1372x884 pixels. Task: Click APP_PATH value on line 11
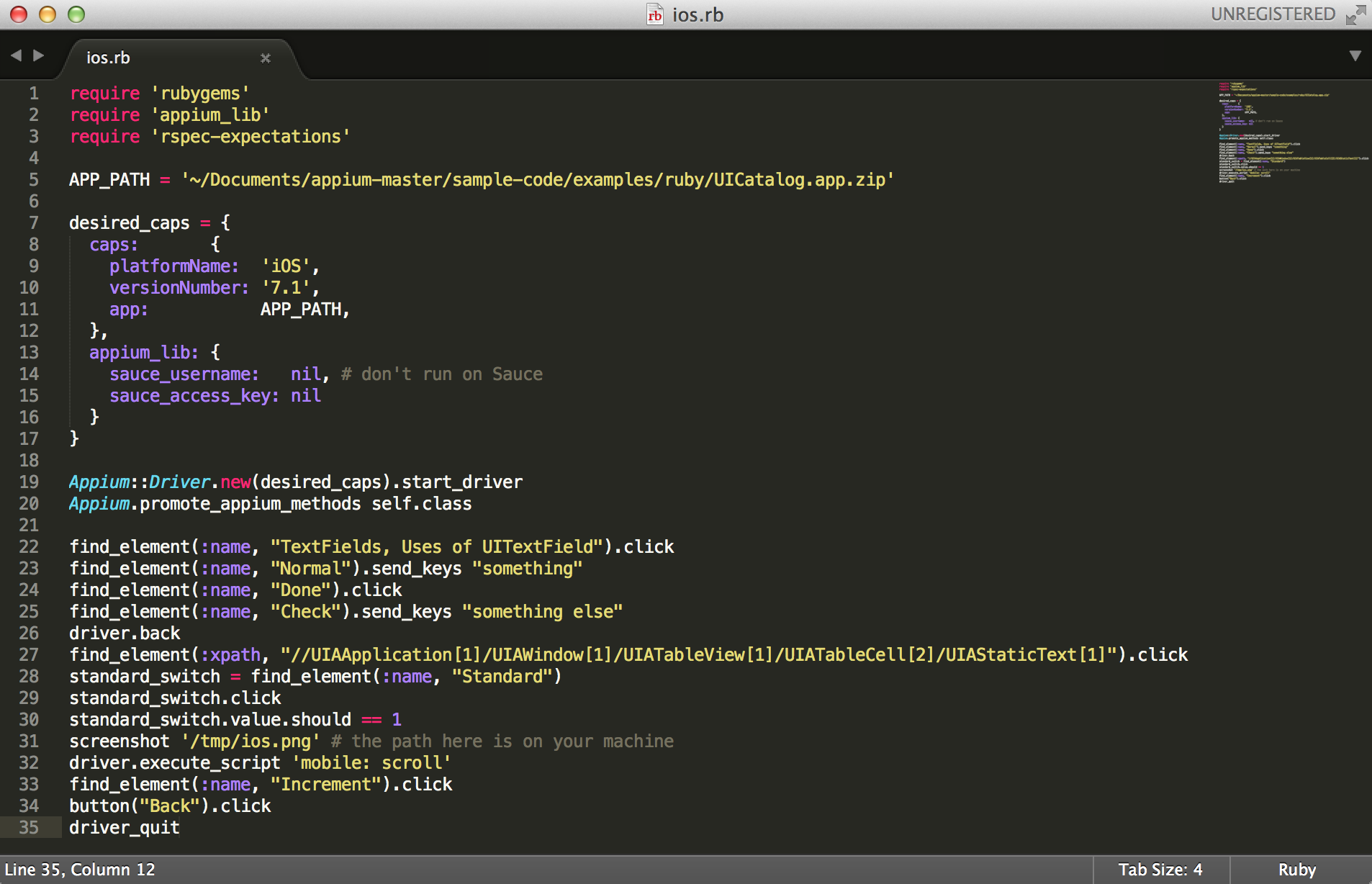pos(301,310)
